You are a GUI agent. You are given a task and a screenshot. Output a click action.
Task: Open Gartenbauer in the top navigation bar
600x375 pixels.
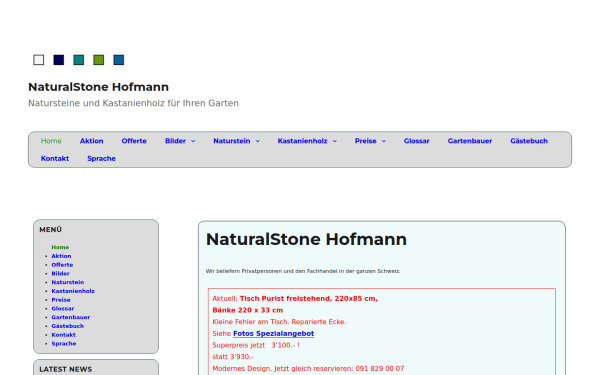point(470,141)
